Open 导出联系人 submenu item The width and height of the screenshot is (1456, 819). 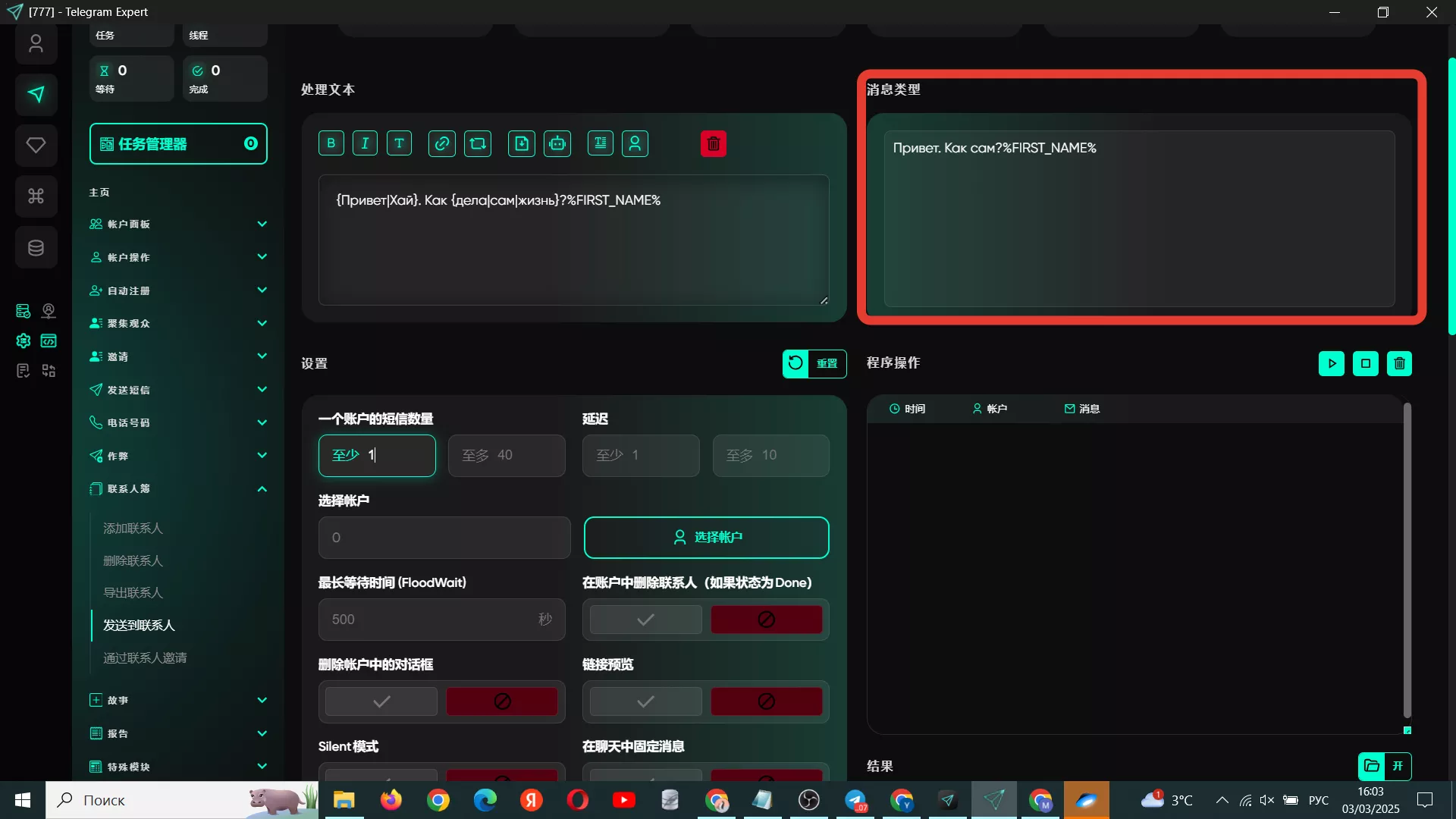(x=133, y=593)
